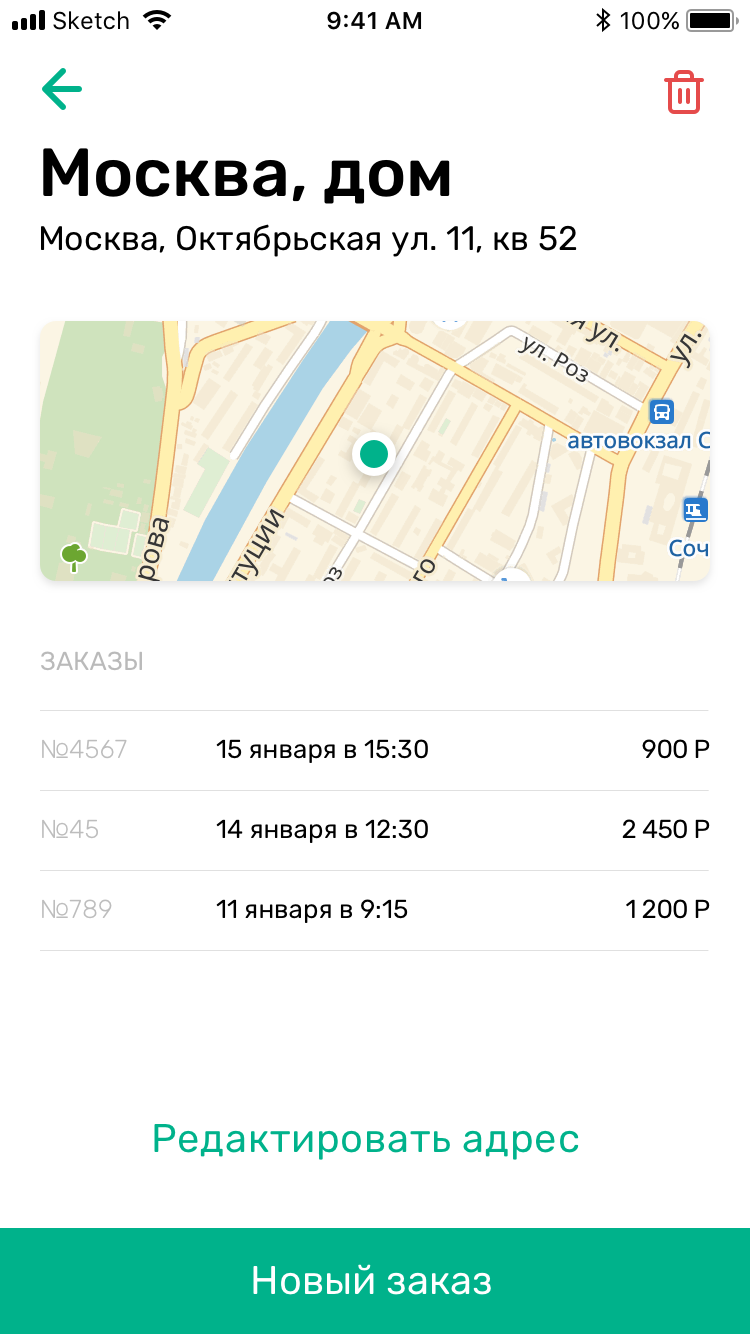Tap the battery icon in status bar
Viewport: 750px width, 1334px height.
pos(714,20)
